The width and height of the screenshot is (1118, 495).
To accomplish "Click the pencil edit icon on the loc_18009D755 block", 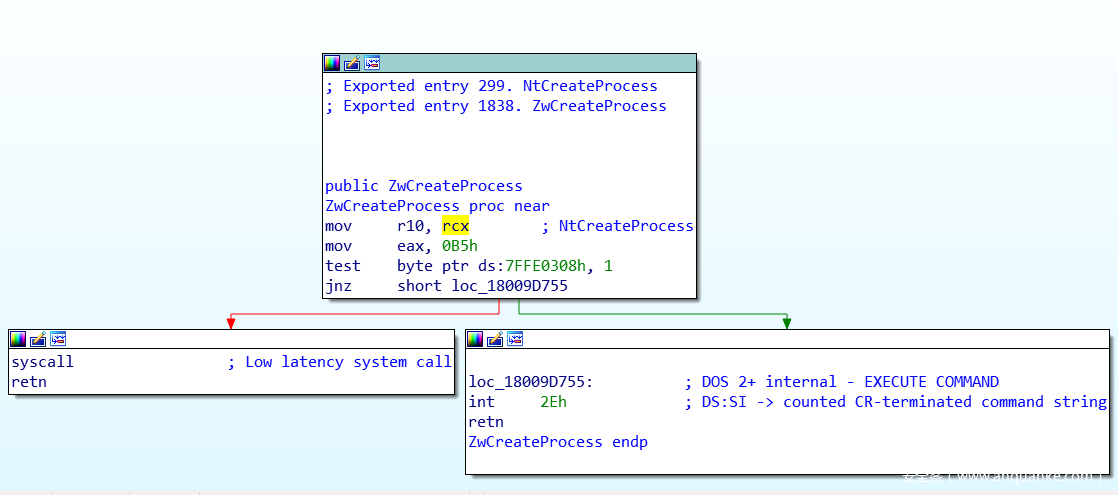I will point(495,339).
